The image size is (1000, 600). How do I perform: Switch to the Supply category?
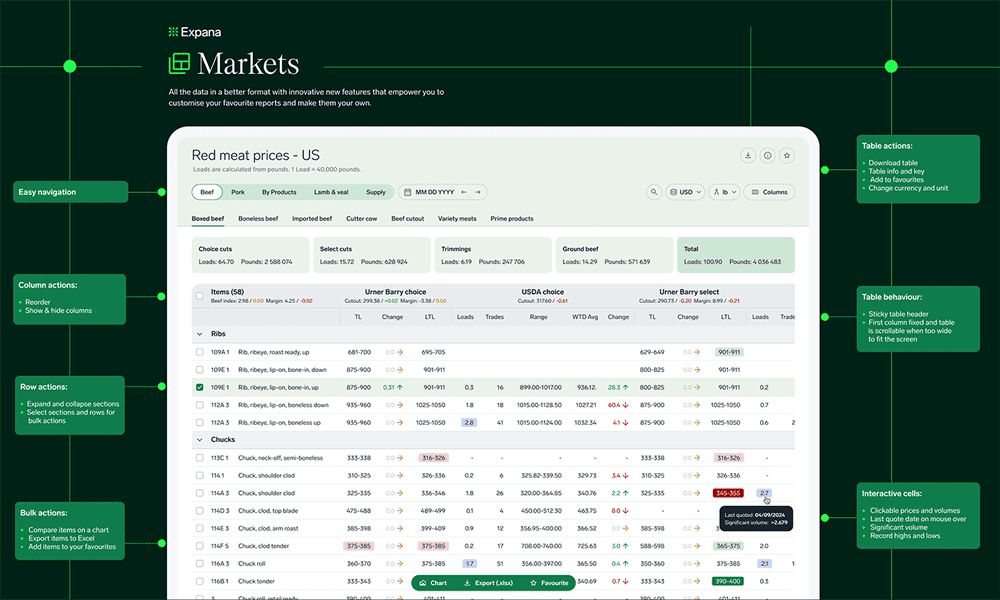376,192
